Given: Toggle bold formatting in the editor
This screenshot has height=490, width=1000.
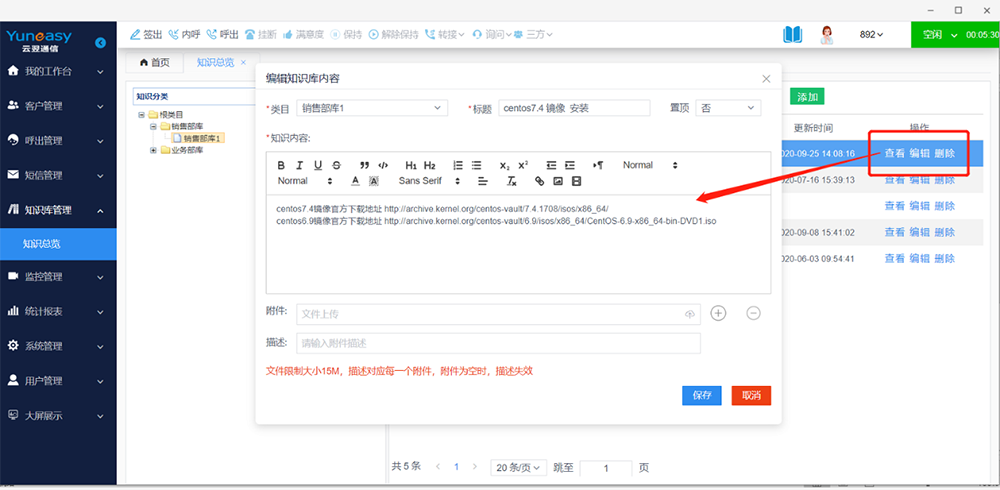Looking at the screenshot, I should point(281,165).
